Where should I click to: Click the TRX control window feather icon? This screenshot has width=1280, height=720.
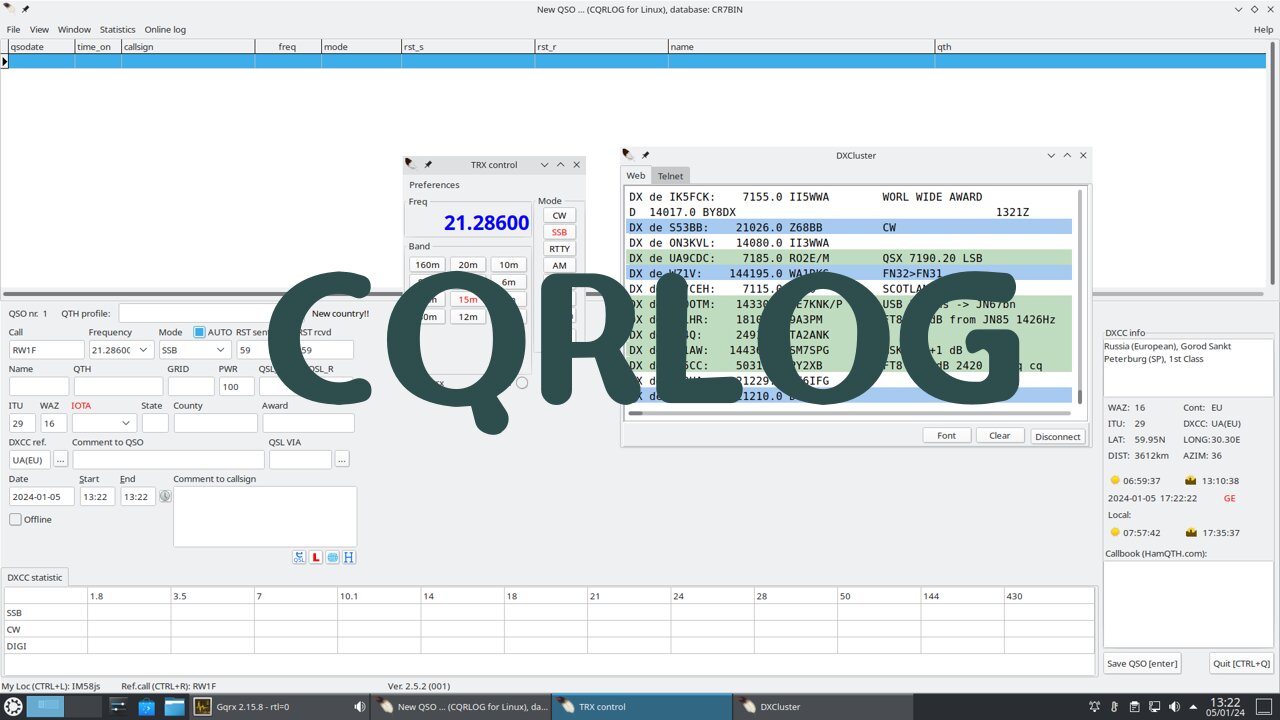pos(411,164)
